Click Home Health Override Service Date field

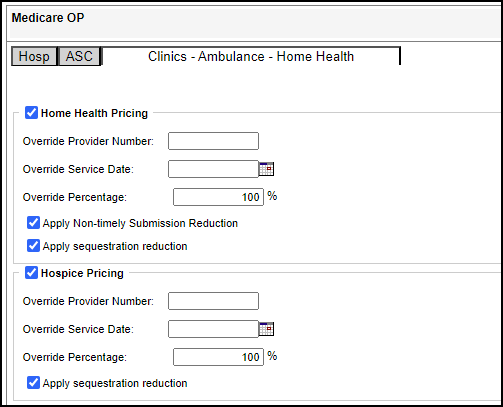pyautogui.click(x=213, y=169)
